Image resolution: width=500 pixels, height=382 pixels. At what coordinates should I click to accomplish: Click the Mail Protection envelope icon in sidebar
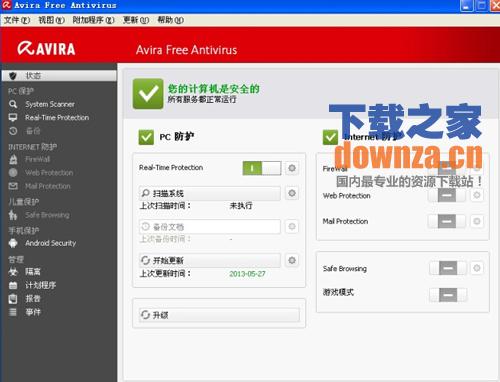pyautogui.click(x=13, y=186)
